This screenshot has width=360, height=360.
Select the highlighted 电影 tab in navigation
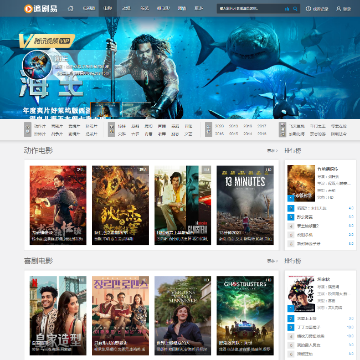tap(108, 8)
